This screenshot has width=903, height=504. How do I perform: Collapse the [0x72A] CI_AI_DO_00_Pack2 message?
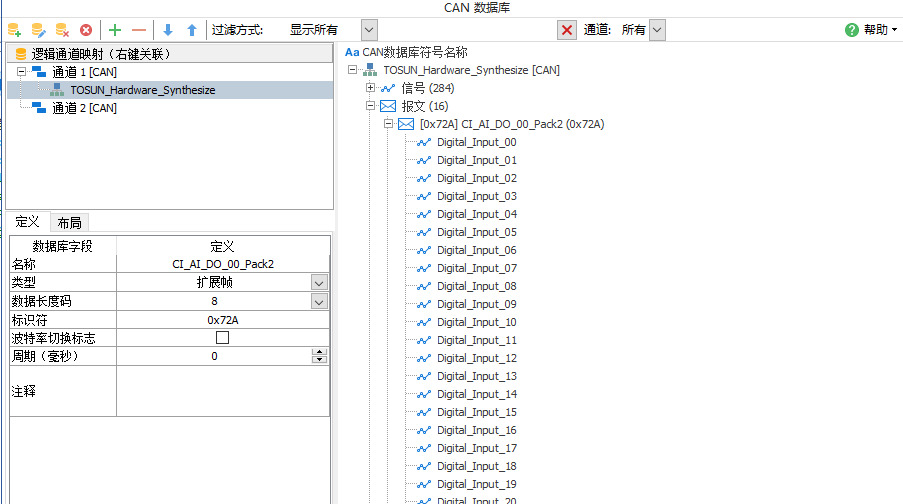388,124
